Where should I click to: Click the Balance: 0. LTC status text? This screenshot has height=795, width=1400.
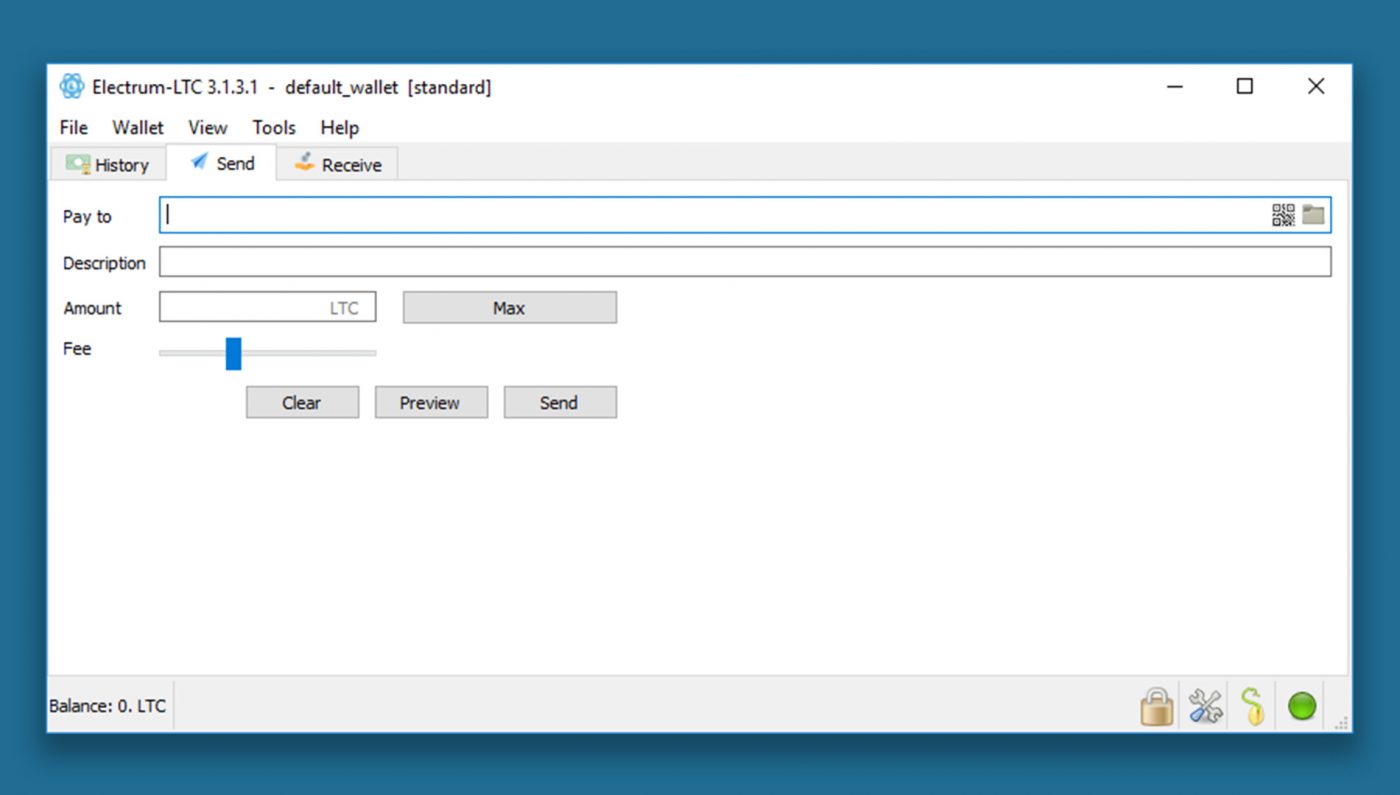(108, 706)
